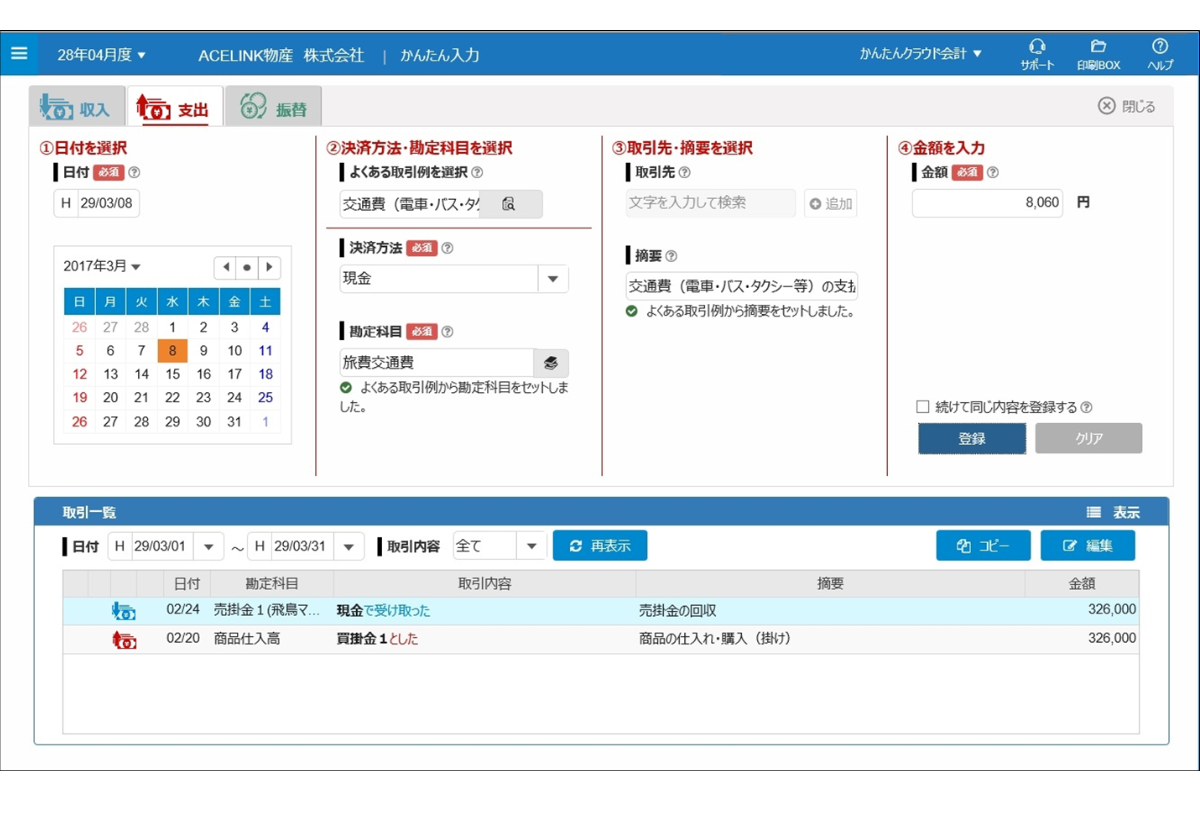Screen dimensions: 1200x816
Task: Click the 登録 button
Action: (971, 438)
